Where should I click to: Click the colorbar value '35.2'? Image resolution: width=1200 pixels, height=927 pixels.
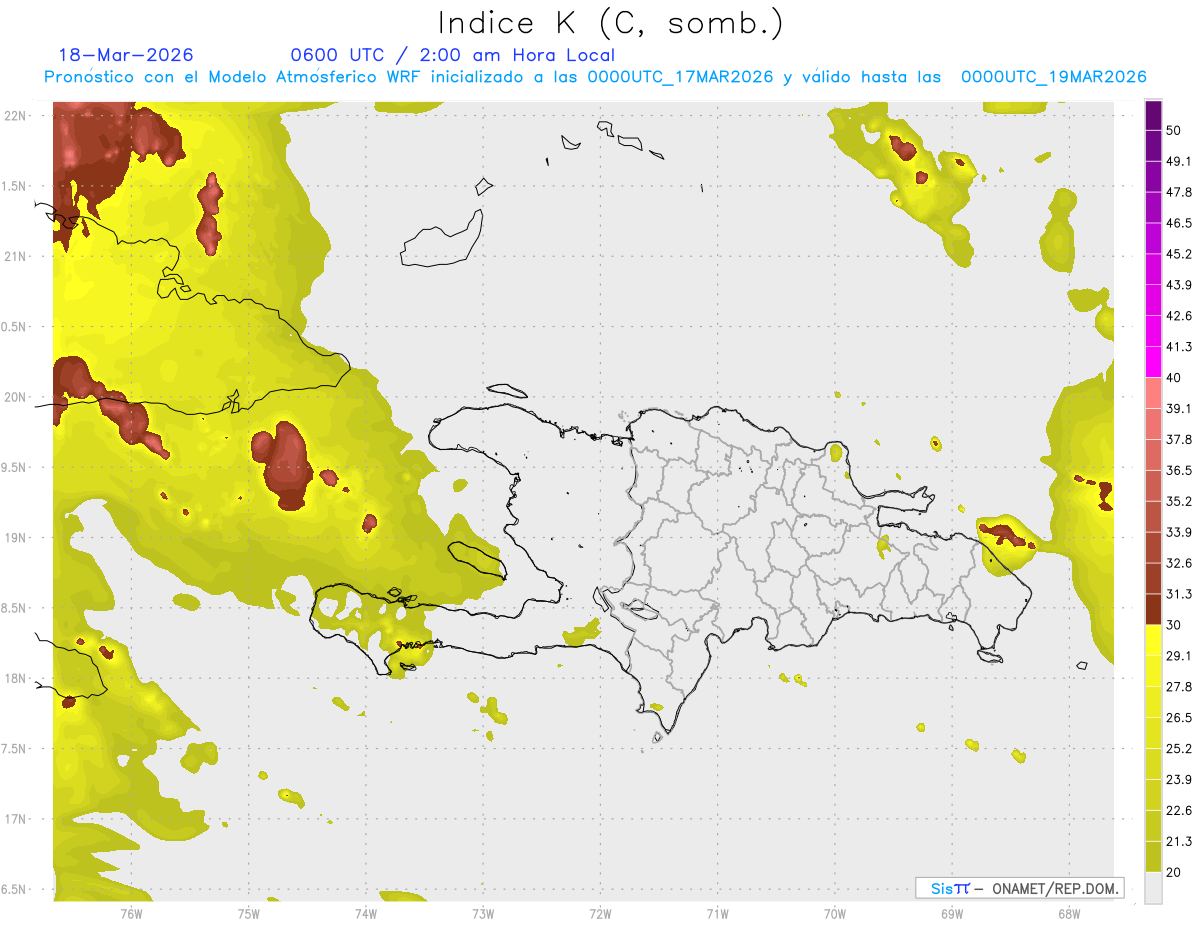pos(1179,501)
